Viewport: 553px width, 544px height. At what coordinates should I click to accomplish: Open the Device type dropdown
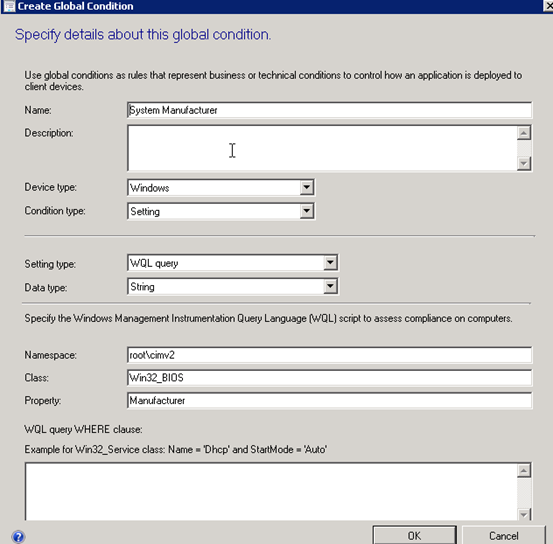[x=306, y=187]
